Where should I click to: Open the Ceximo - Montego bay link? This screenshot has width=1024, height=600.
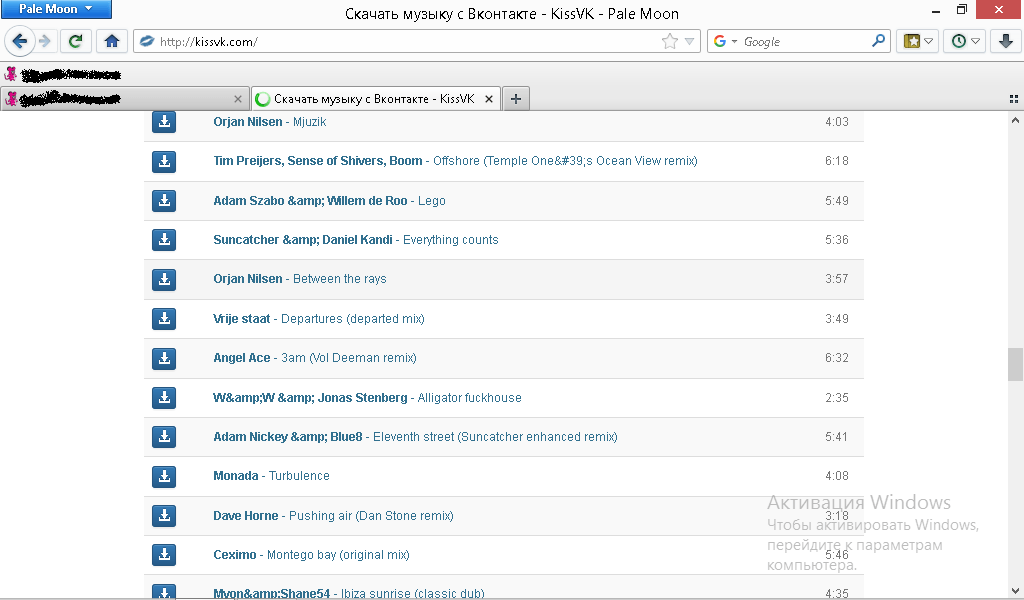312,555
